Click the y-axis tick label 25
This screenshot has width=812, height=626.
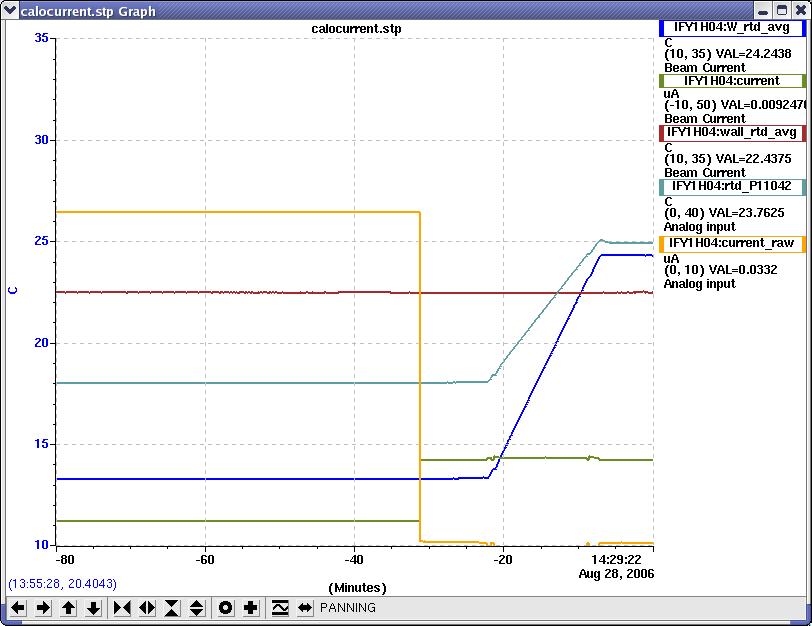coord(41,241)
